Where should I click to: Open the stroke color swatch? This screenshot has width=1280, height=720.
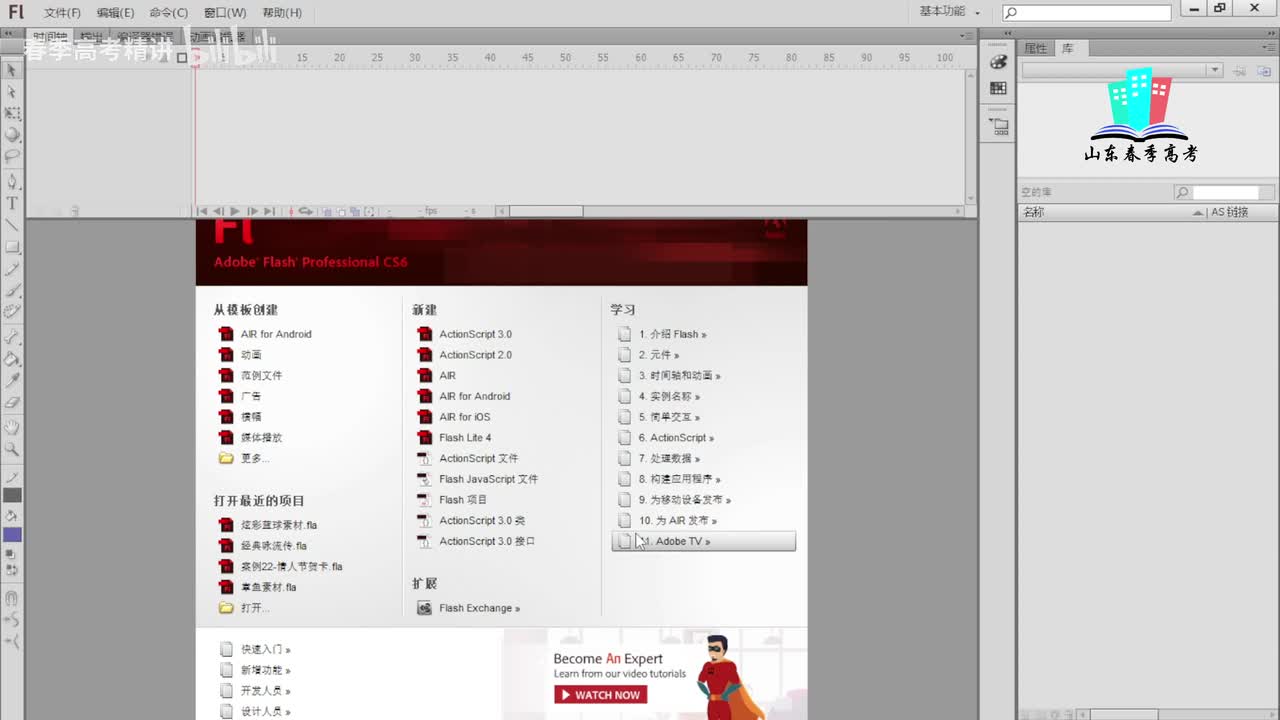12,495
